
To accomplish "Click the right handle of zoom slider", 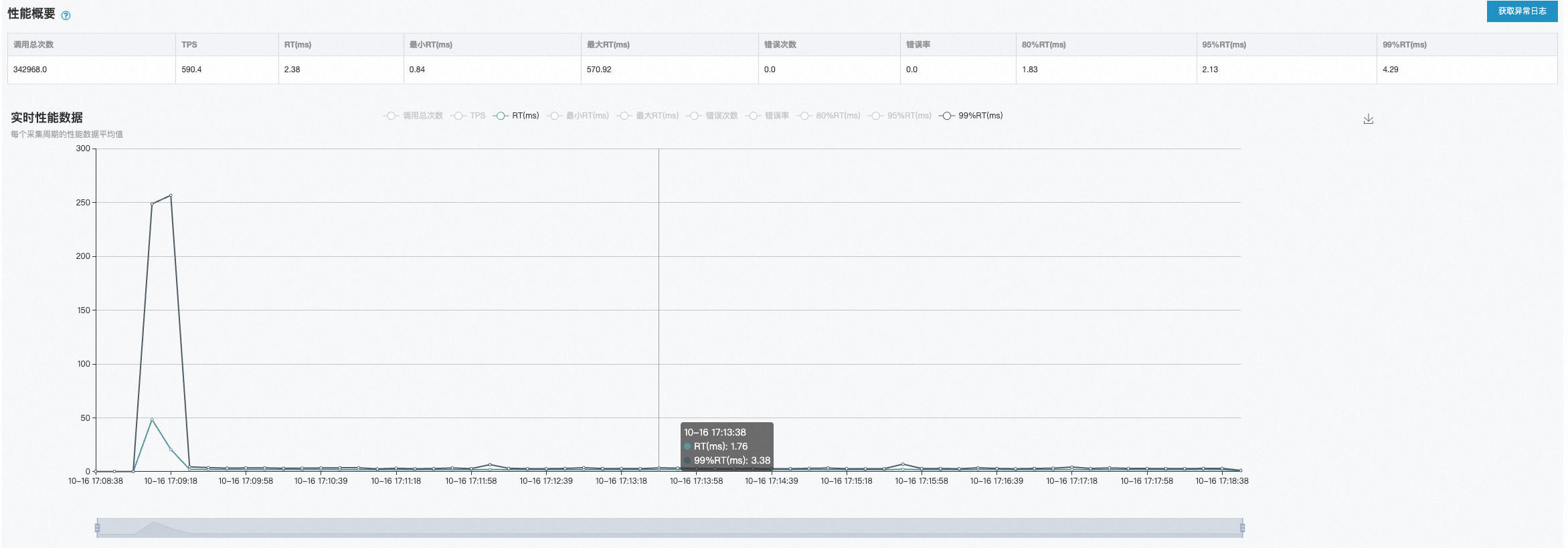I will point(1242,528).
